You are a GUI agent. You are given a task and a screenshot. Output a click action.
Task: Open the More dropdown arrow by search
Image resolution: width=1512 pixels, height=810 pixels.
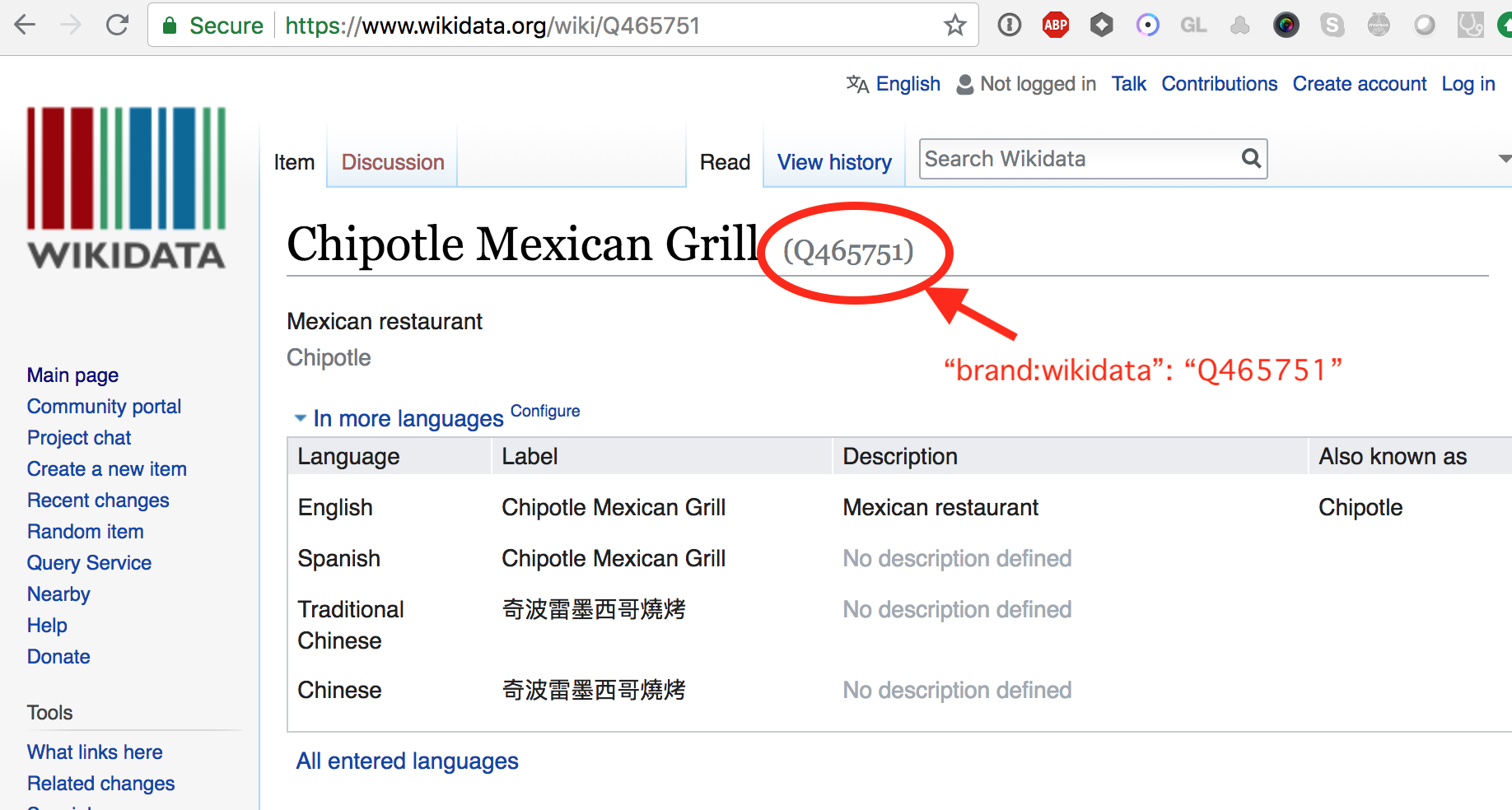coord(1505,158)
